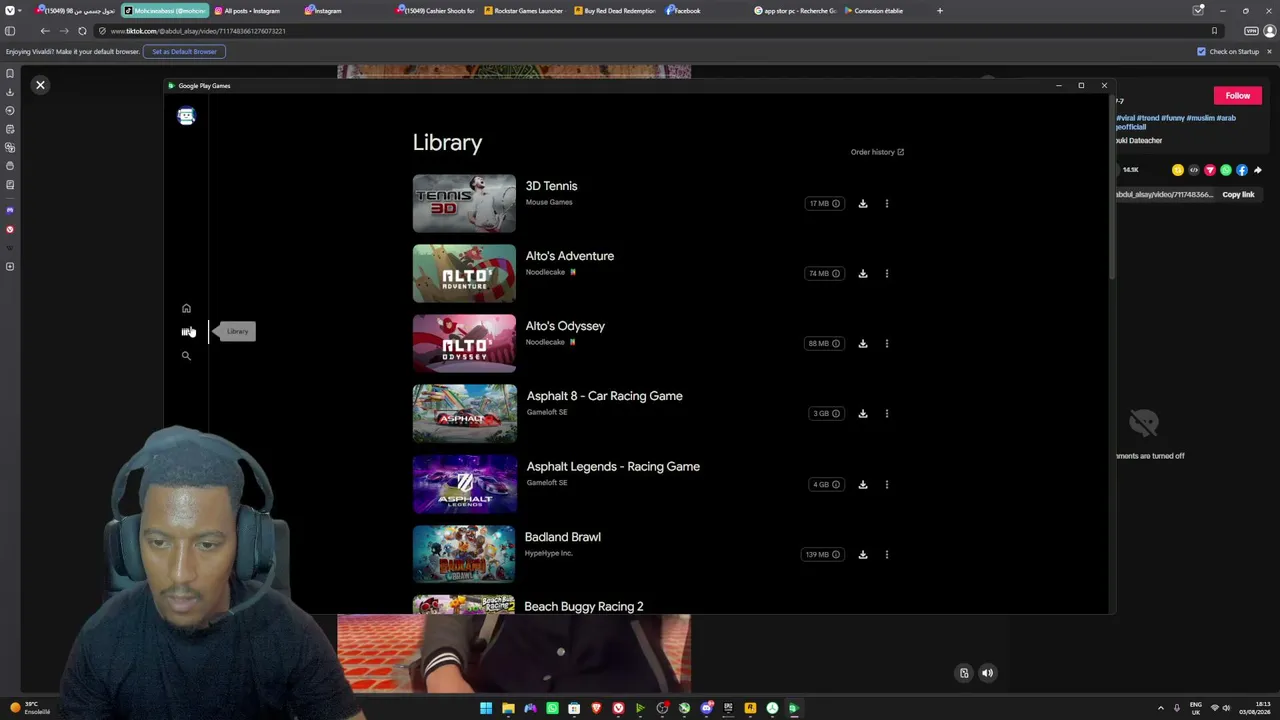Click the #viral hashtag link
The height and width of the screenshot is (720, 1280).
click(1126, 118)
